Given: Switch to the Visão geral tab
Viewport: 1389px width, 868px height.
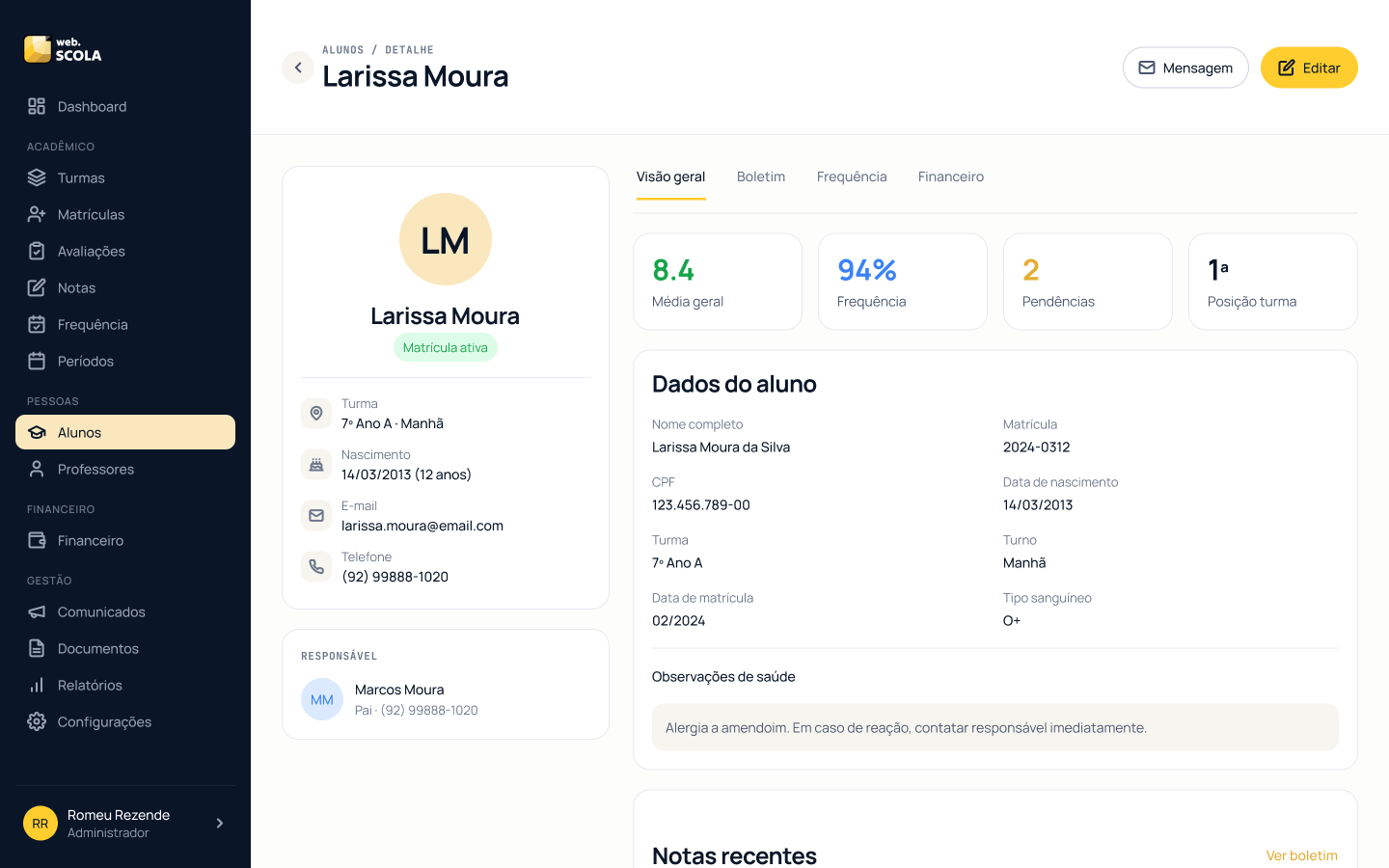Looking at the screenshot, I should (670, 177).
